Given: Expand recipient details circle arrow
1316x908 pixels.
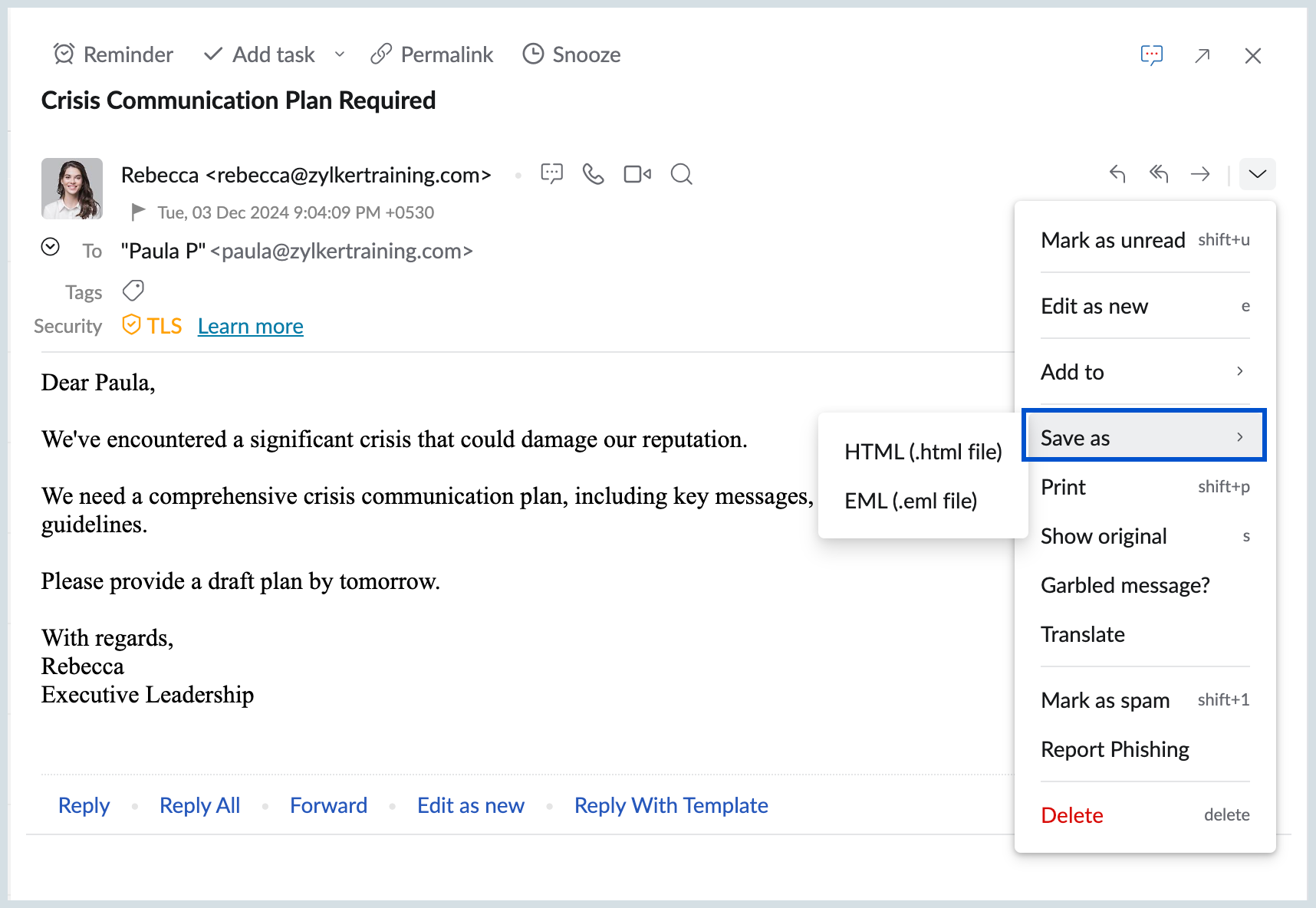Looking at the screenshot, I should tap(51, 247).
